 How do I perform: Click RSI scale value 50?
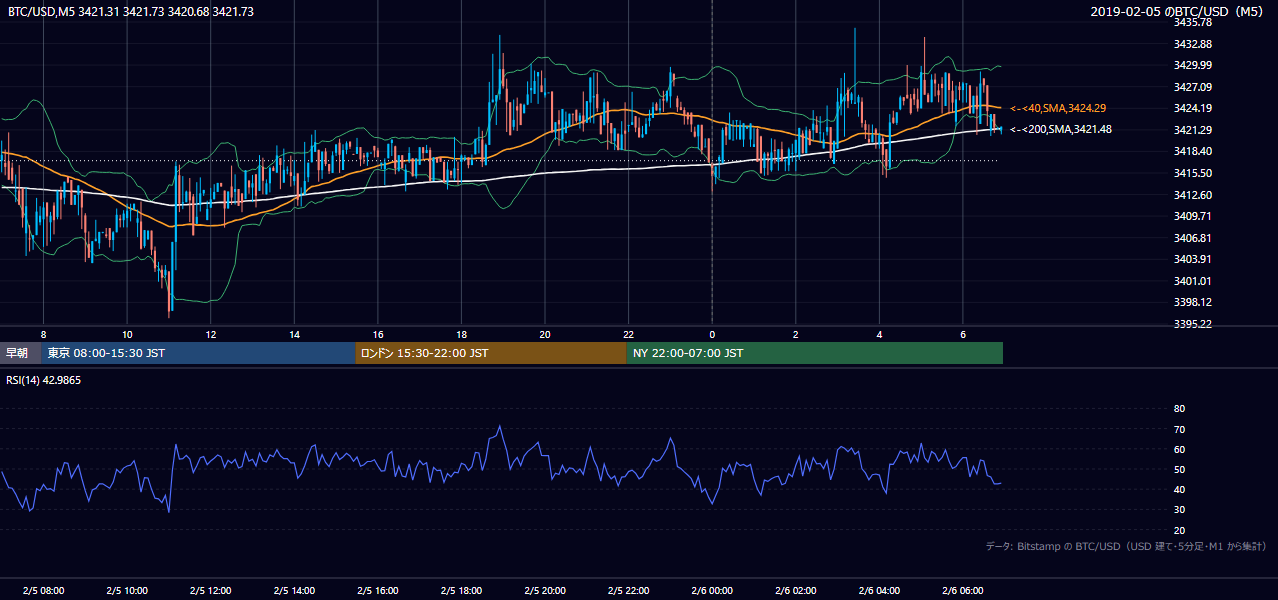click(1179, 469)
